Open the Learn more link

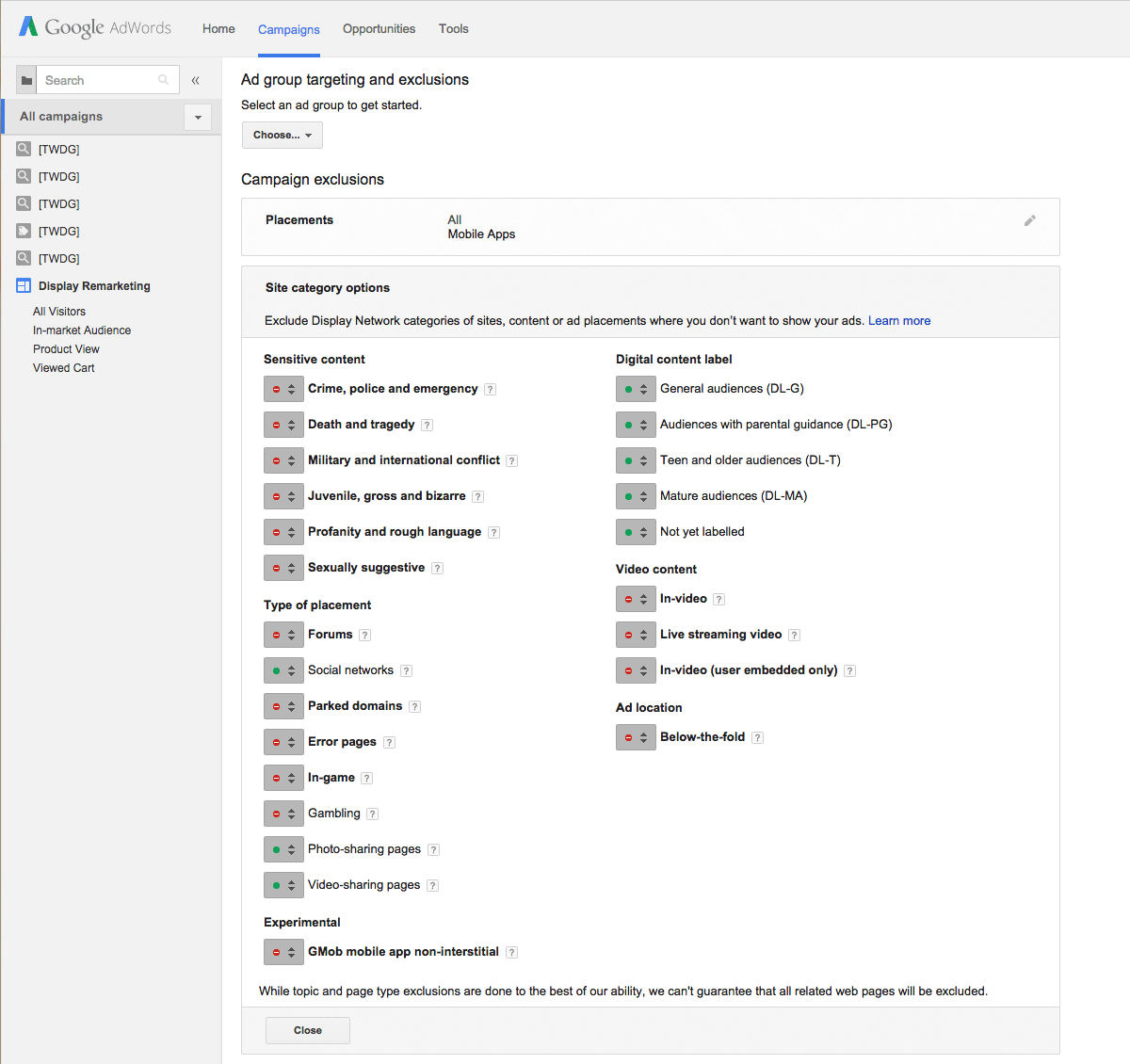tap(898, 321)
